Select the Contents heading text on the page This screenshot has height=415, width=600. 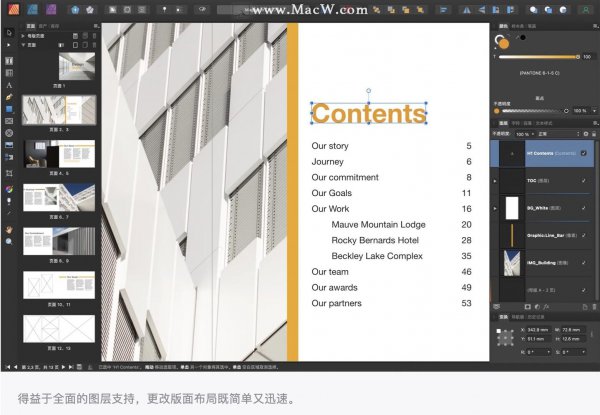pos(369,114)
